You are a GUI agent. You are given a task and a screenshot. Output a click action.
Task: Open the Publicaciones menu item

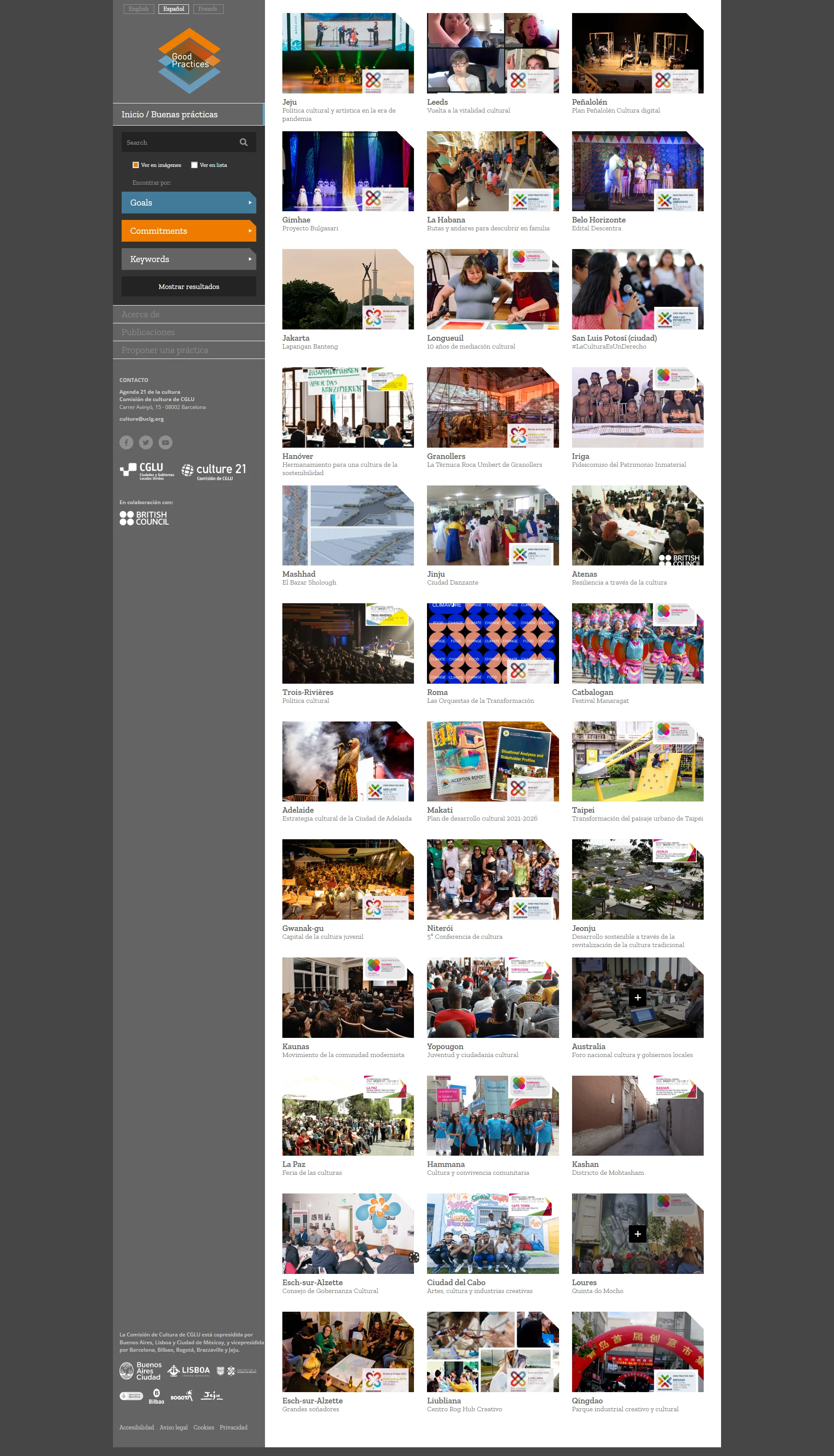point(149,332)
